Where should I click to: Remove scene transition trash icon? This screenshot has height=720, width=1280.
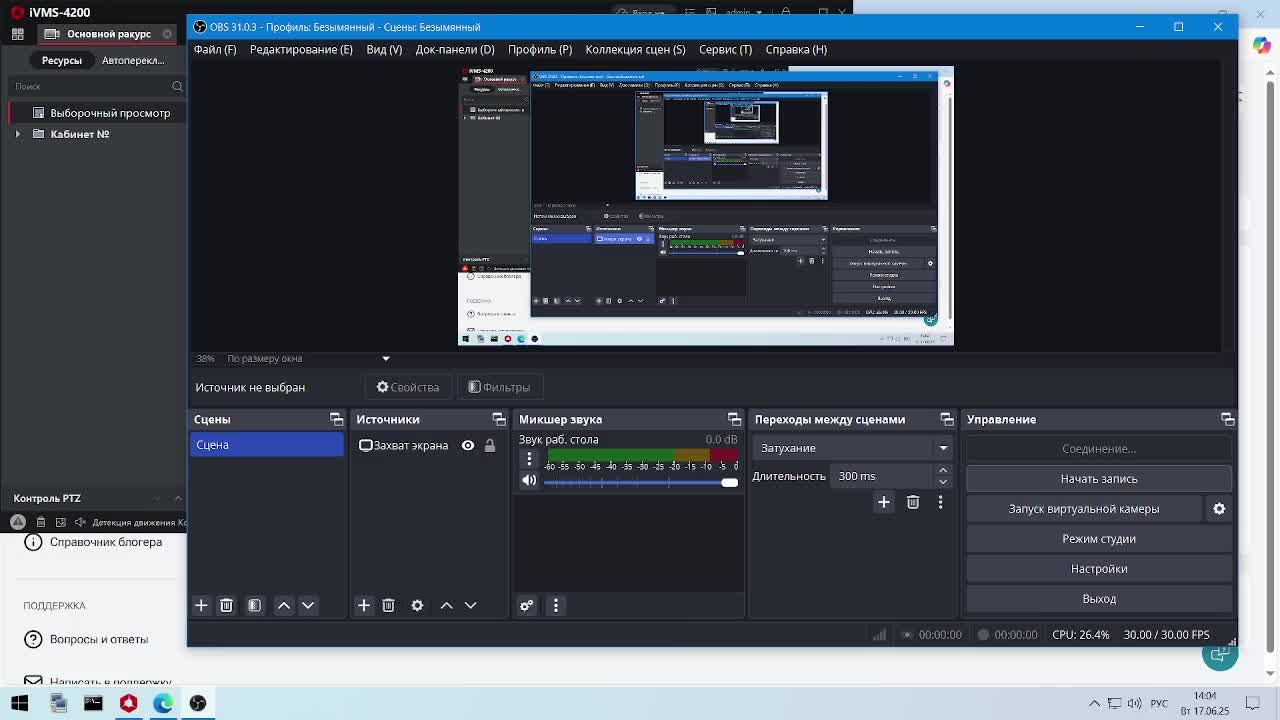point(913,502)
